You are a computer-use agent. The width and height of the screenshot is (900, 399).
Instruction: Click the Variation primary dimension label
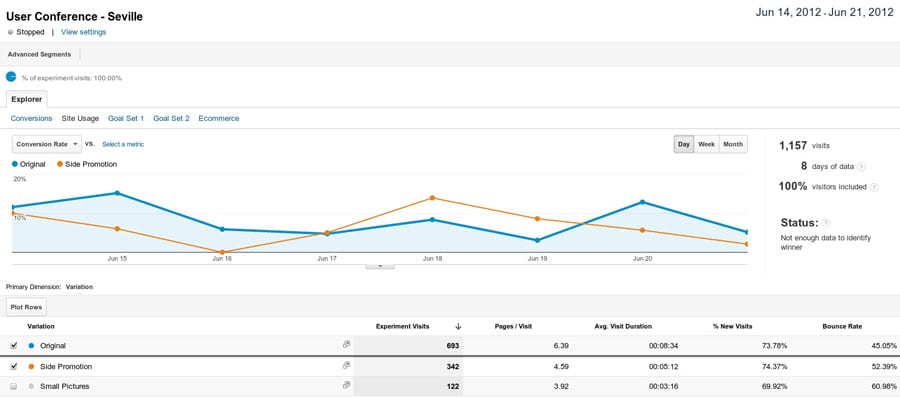(x=79, y=286)
